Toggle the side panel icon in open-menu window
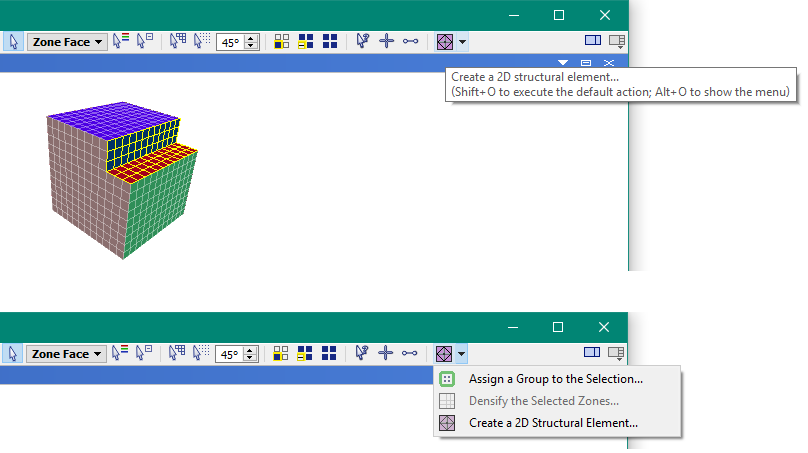808x453 pixels. click(x=592, y=353)
